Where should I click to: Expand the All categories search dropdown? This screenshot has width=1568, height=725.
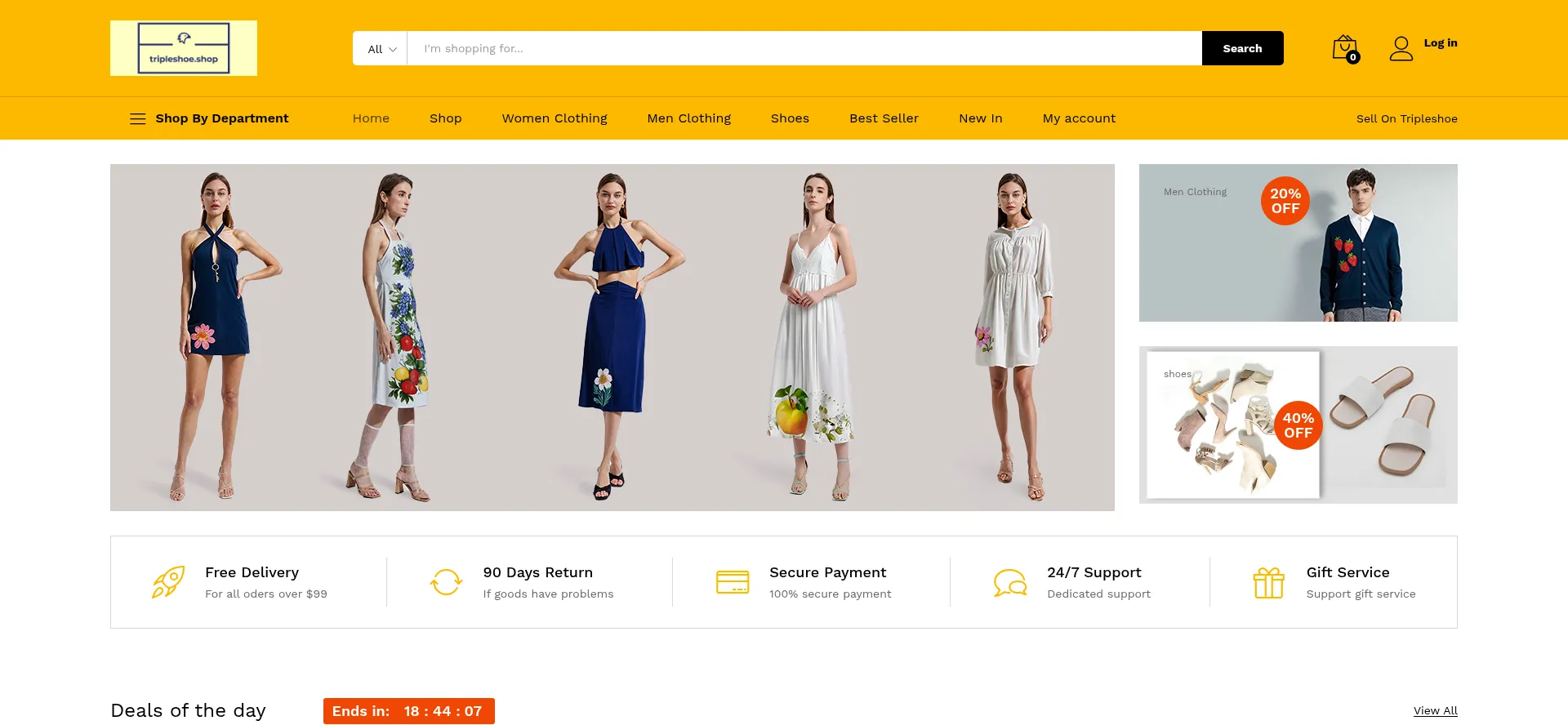click(x=381, y=49)
